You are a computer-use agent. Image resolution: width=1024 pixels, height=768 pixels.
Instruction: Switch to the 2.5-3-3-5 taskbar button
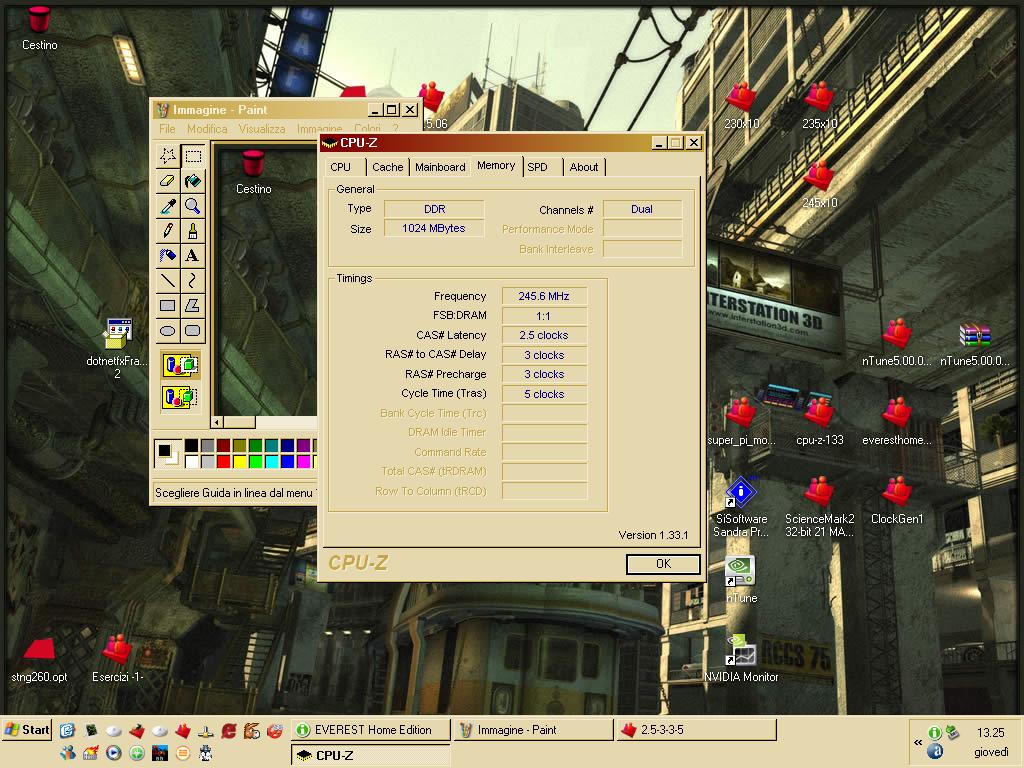(x=697, y=730)
